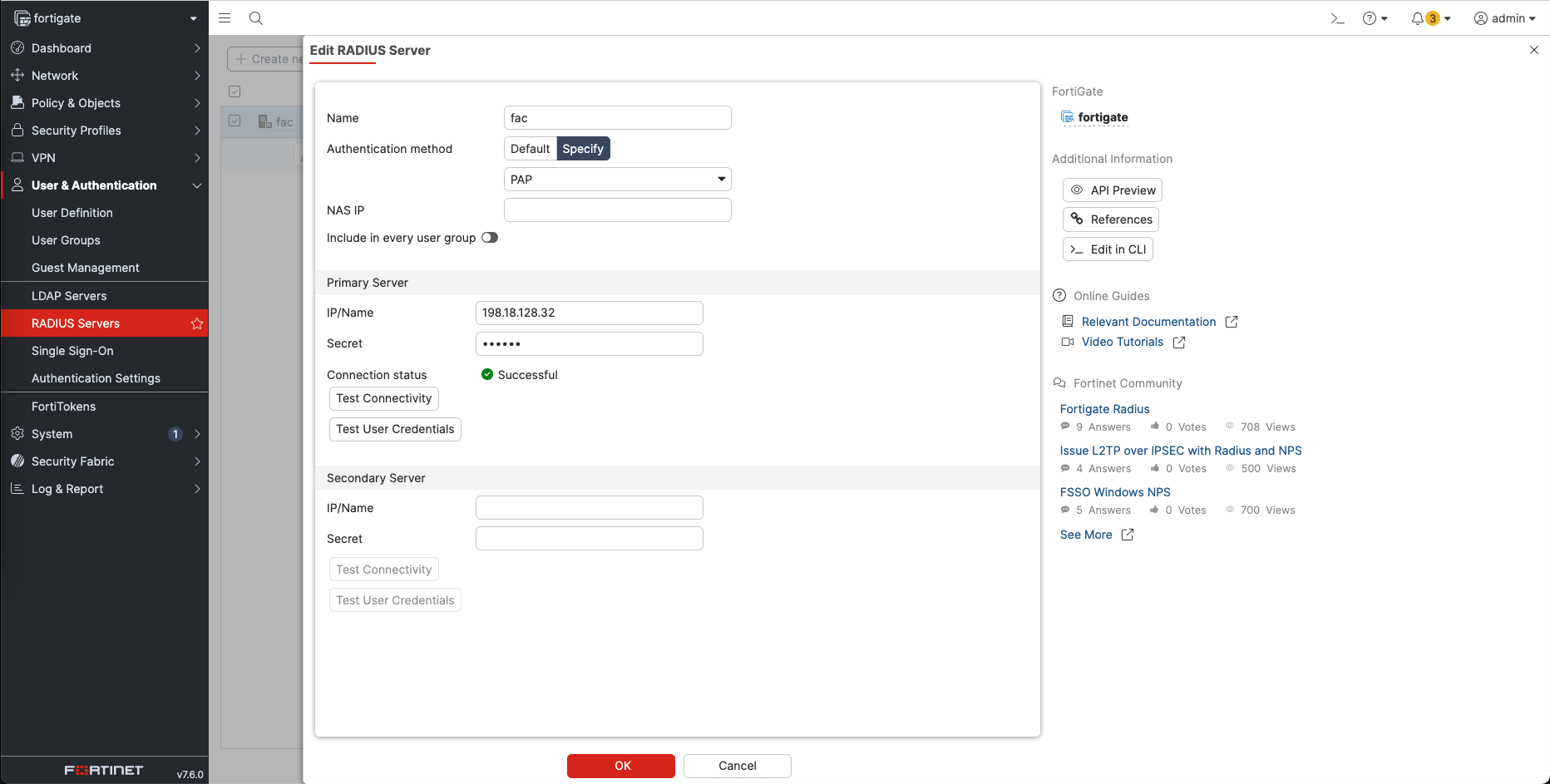Close the Edit RADIUS Server panel
Image resolution: width=1550 pixels, height=784 pixels.
(1533, 51)
